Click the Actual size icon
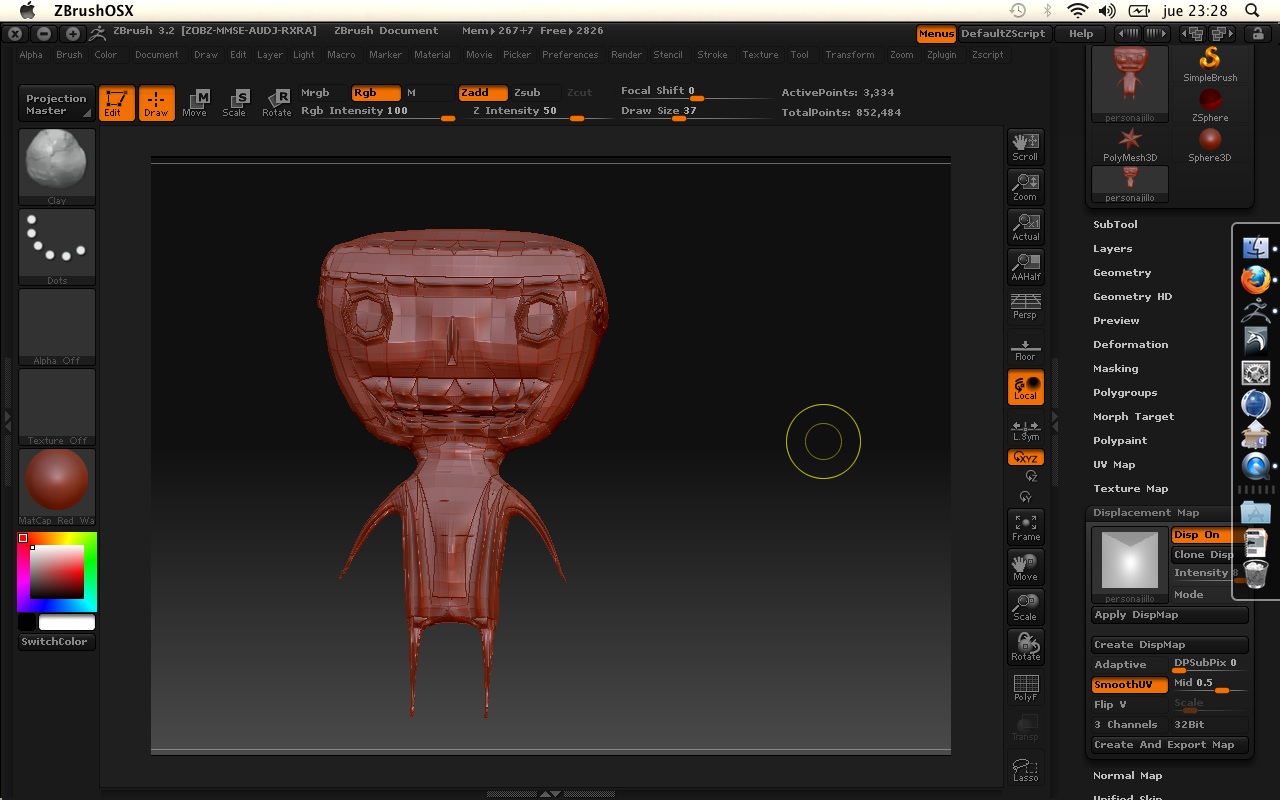 tap(1025, 226)
